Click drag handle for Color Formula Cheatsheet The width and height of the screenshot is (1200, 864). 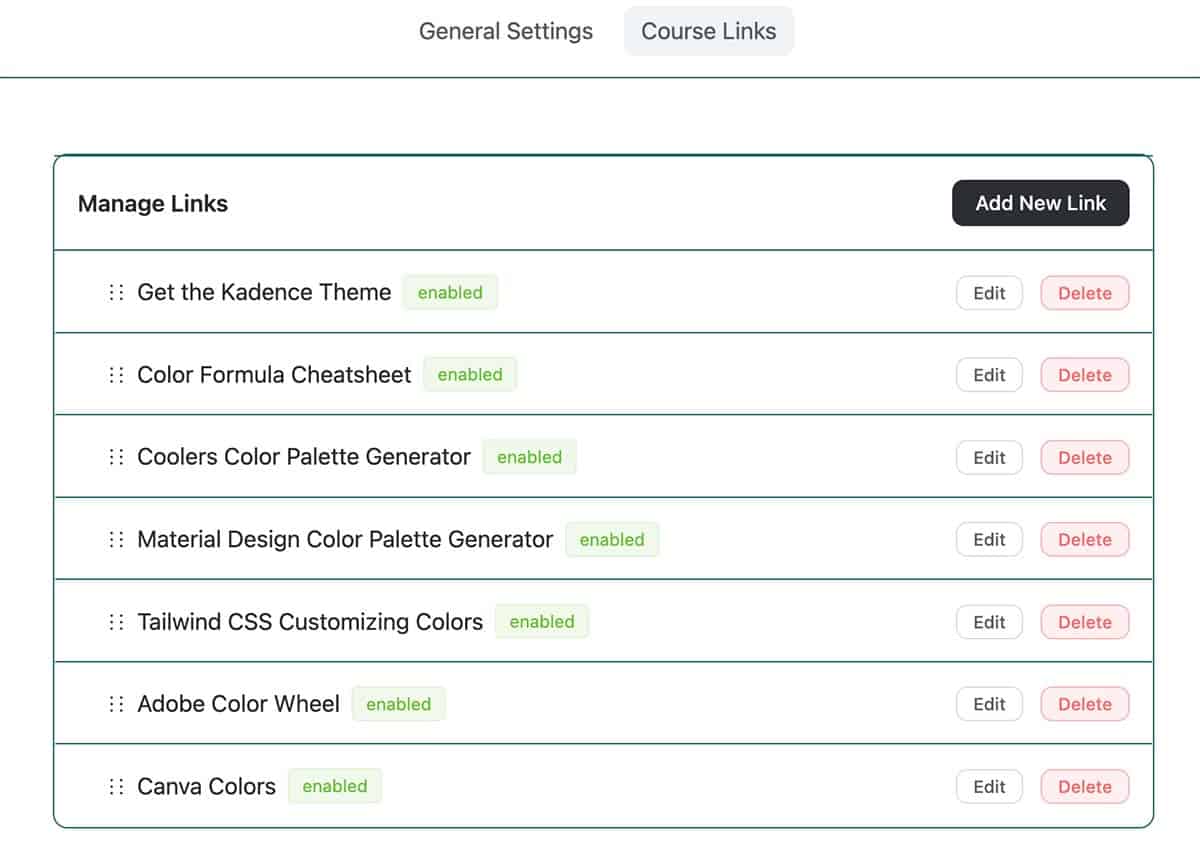coord(116,374)
